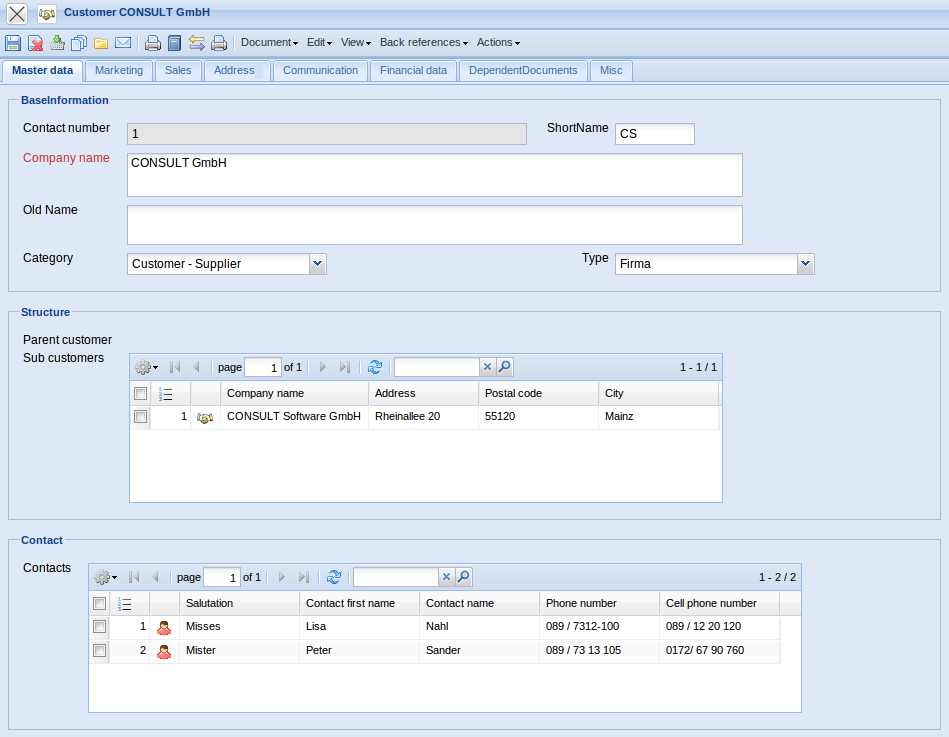Click the copy documents icon in toolbar
Viewport: 949px width, 737px height.
(79, 43)
